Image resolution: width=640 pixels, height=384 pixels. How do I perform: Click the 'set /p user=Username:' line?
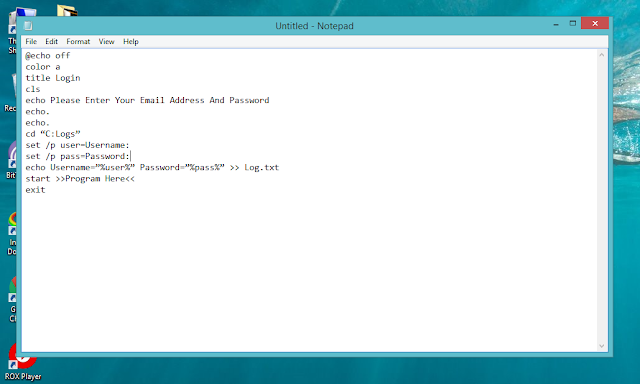(x=78, y=145)
